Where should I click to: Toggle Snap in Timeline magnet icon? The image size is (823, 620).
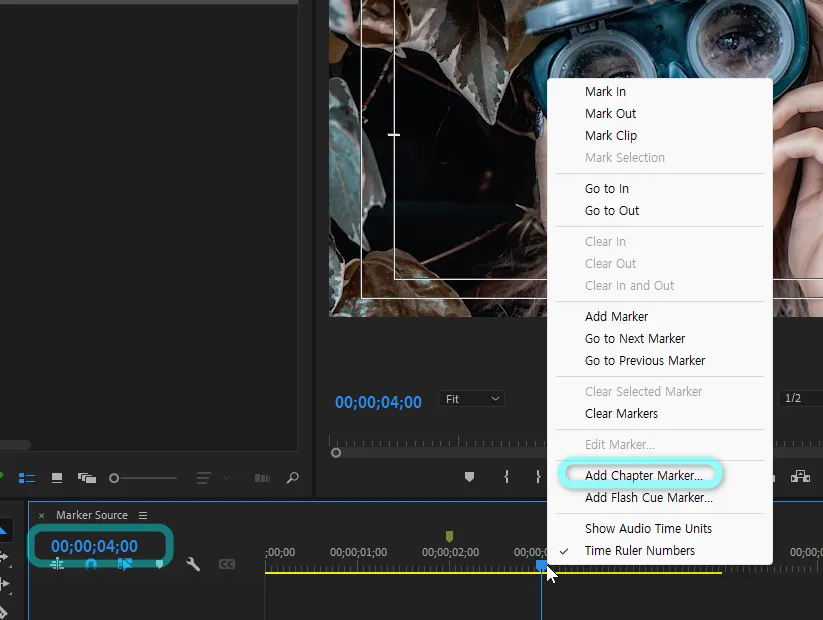coord(91,565)
